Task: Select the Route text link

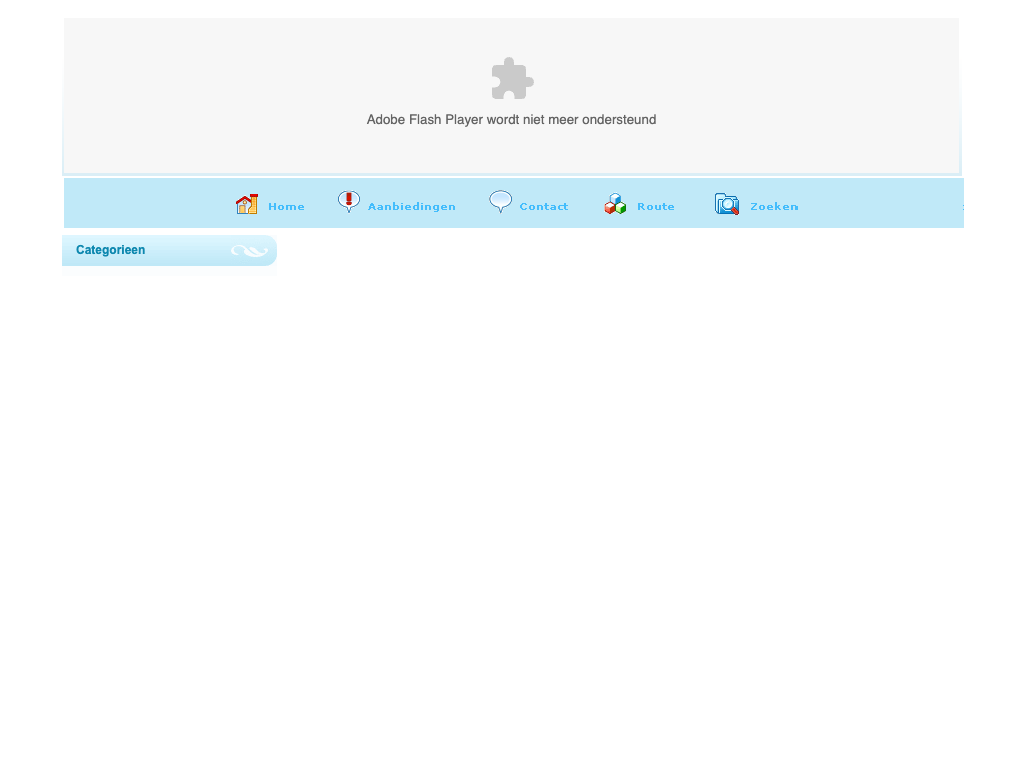Action: [656, 207]
